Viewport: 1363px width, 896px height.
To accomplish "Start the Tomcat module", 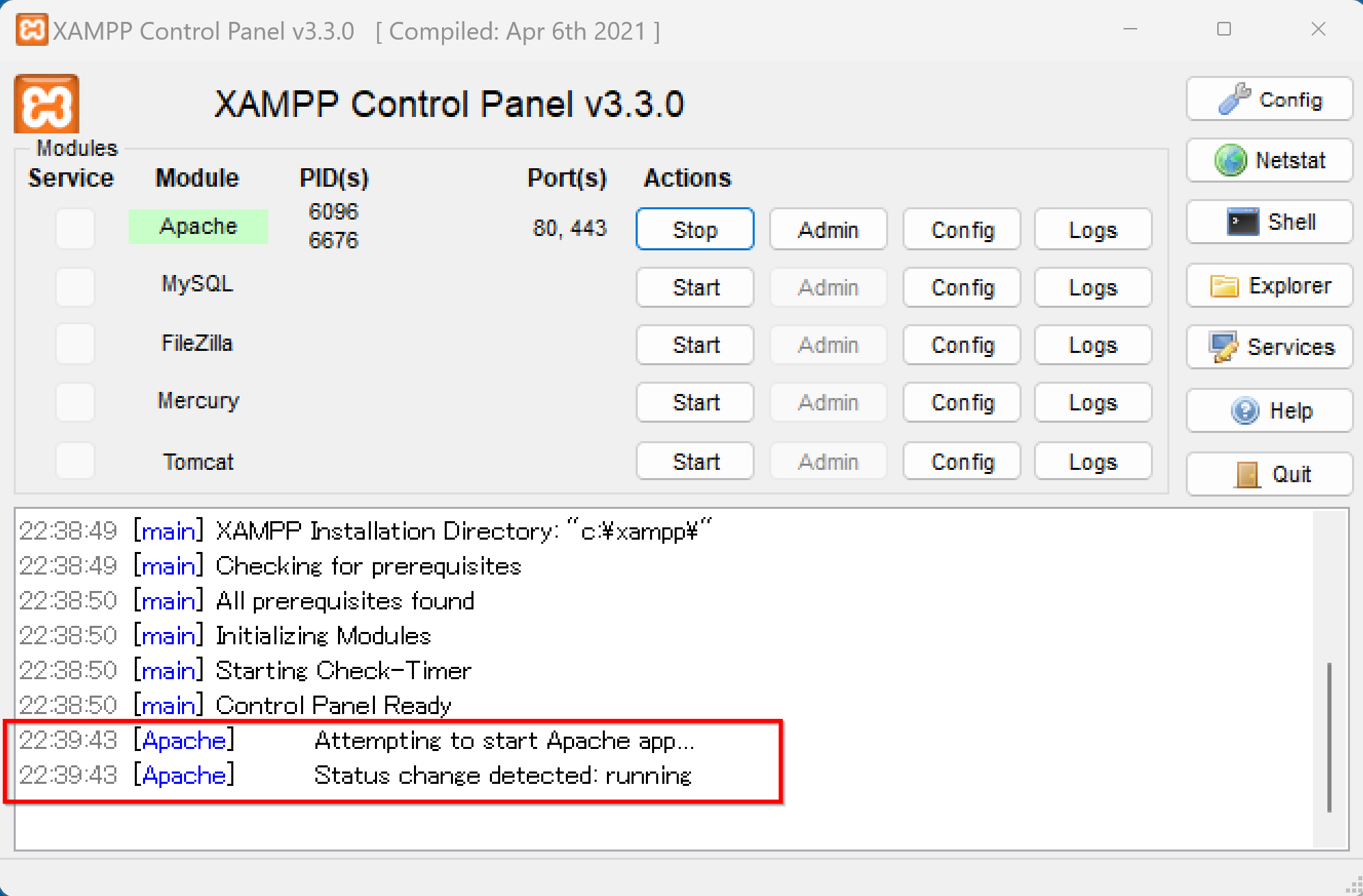I will tap(695, 462).
